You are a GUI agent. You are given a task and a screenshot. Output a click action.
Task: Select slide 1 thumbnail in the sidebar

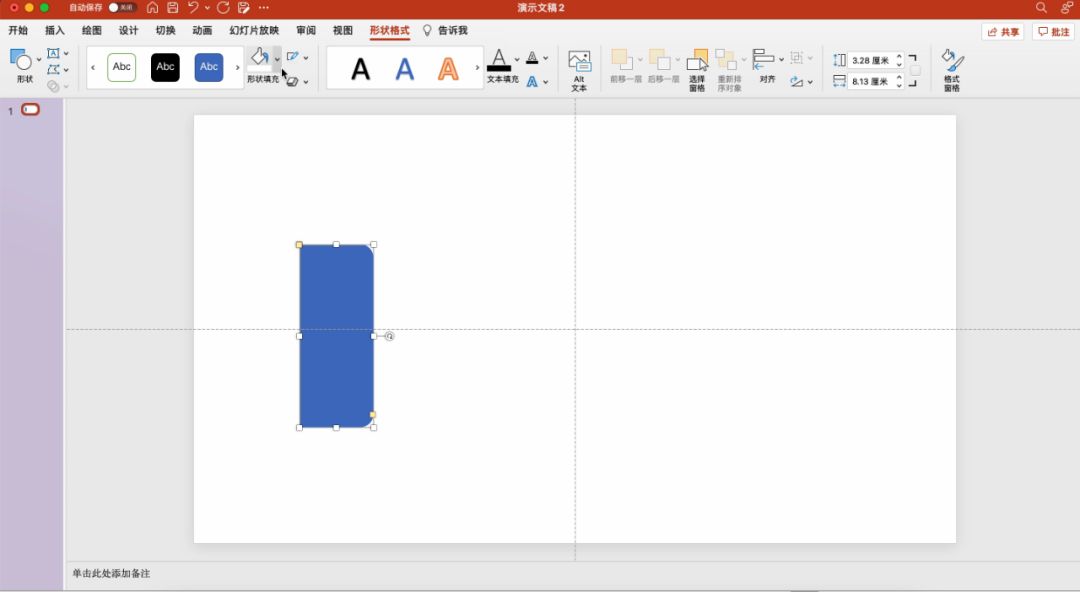pos(30,110)
